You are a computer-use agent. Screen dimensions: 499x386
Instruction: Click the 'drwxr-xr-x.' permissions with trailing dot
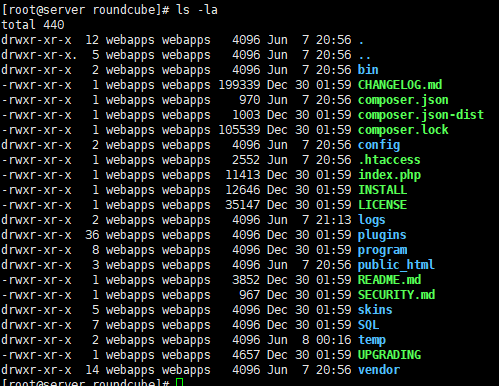point(39,55)
